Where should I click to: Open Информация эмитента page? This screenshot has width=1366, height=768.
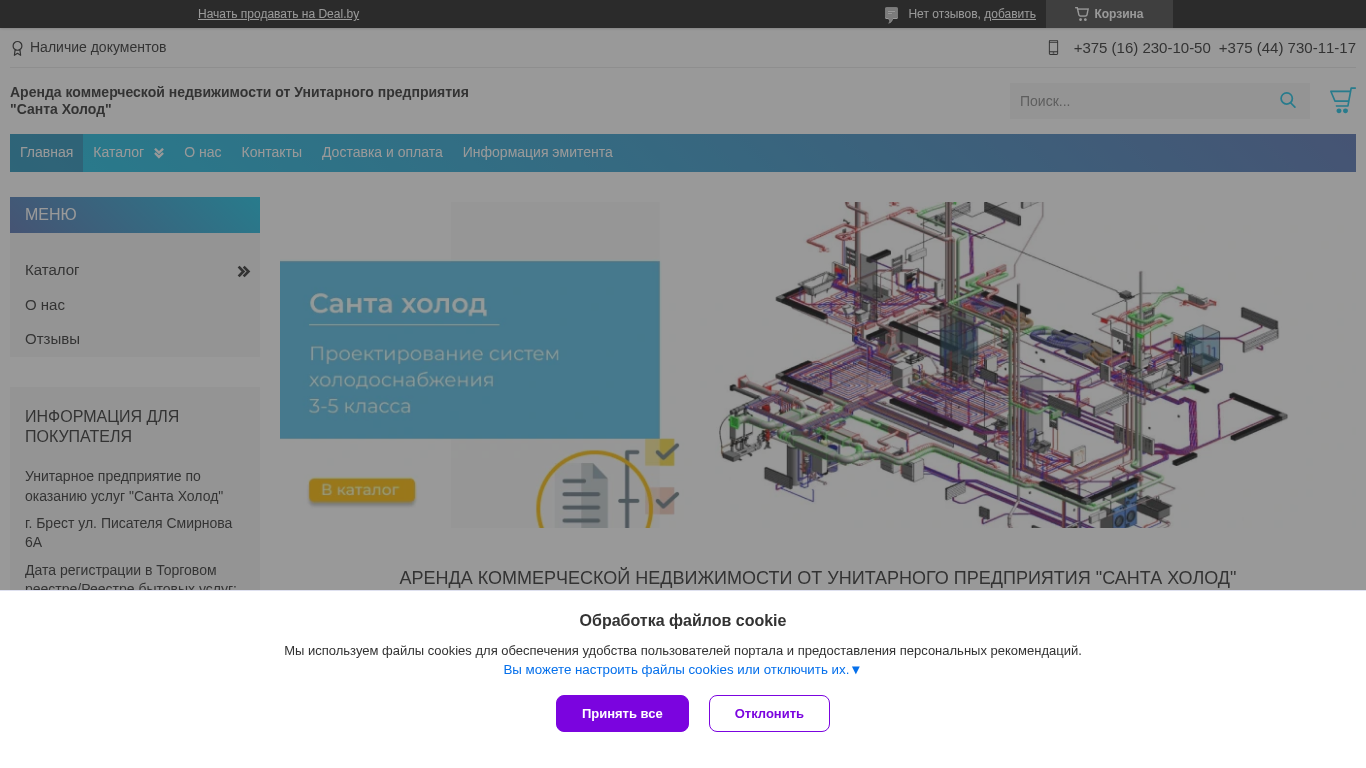tap(538, 152)
